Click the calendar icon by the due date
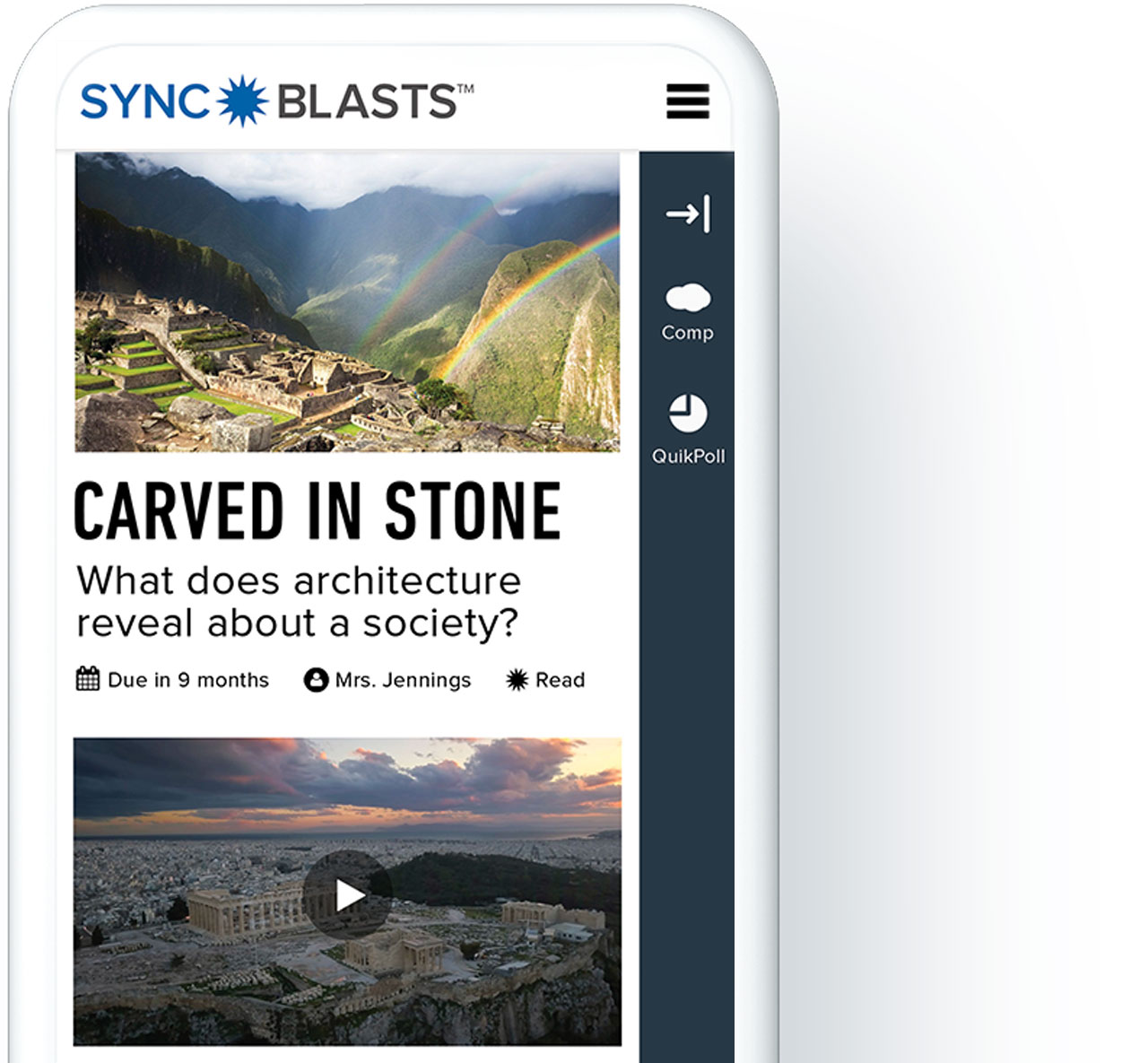Image resolution: width=1148 pixels, height=1063 pixels. pos(88,679)
